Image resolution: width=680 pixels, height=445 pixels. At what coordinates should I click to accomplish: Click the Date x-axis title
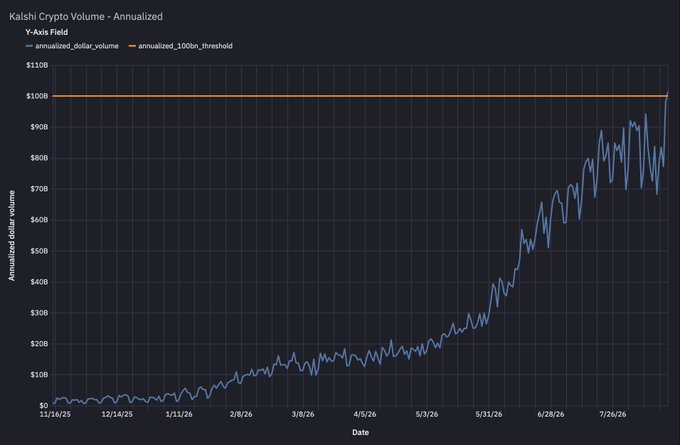click(x=360, y=432)
